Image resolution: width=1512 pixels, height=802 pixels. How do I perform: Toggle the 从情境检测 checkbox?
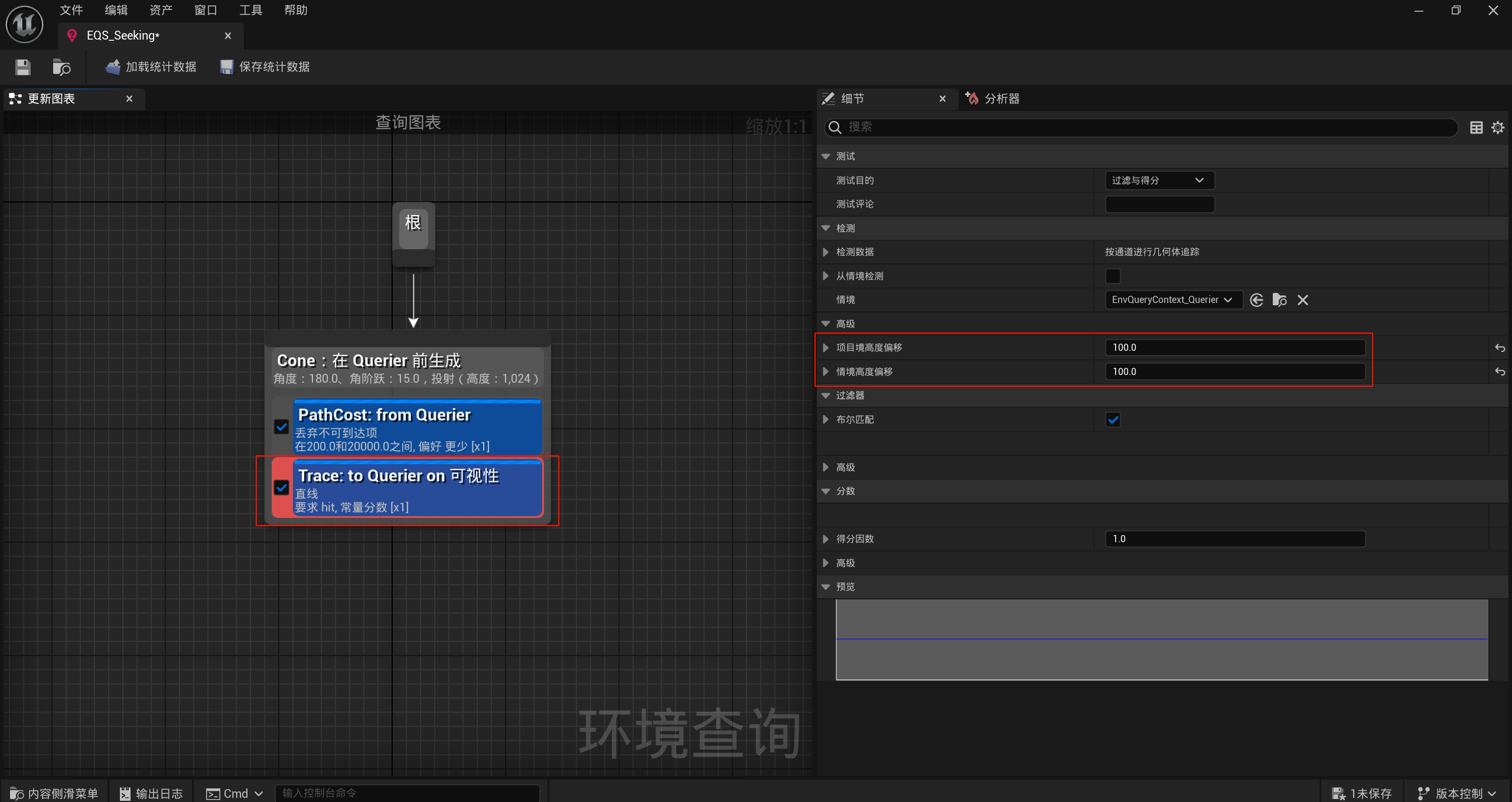click(x=1113, y=276)
